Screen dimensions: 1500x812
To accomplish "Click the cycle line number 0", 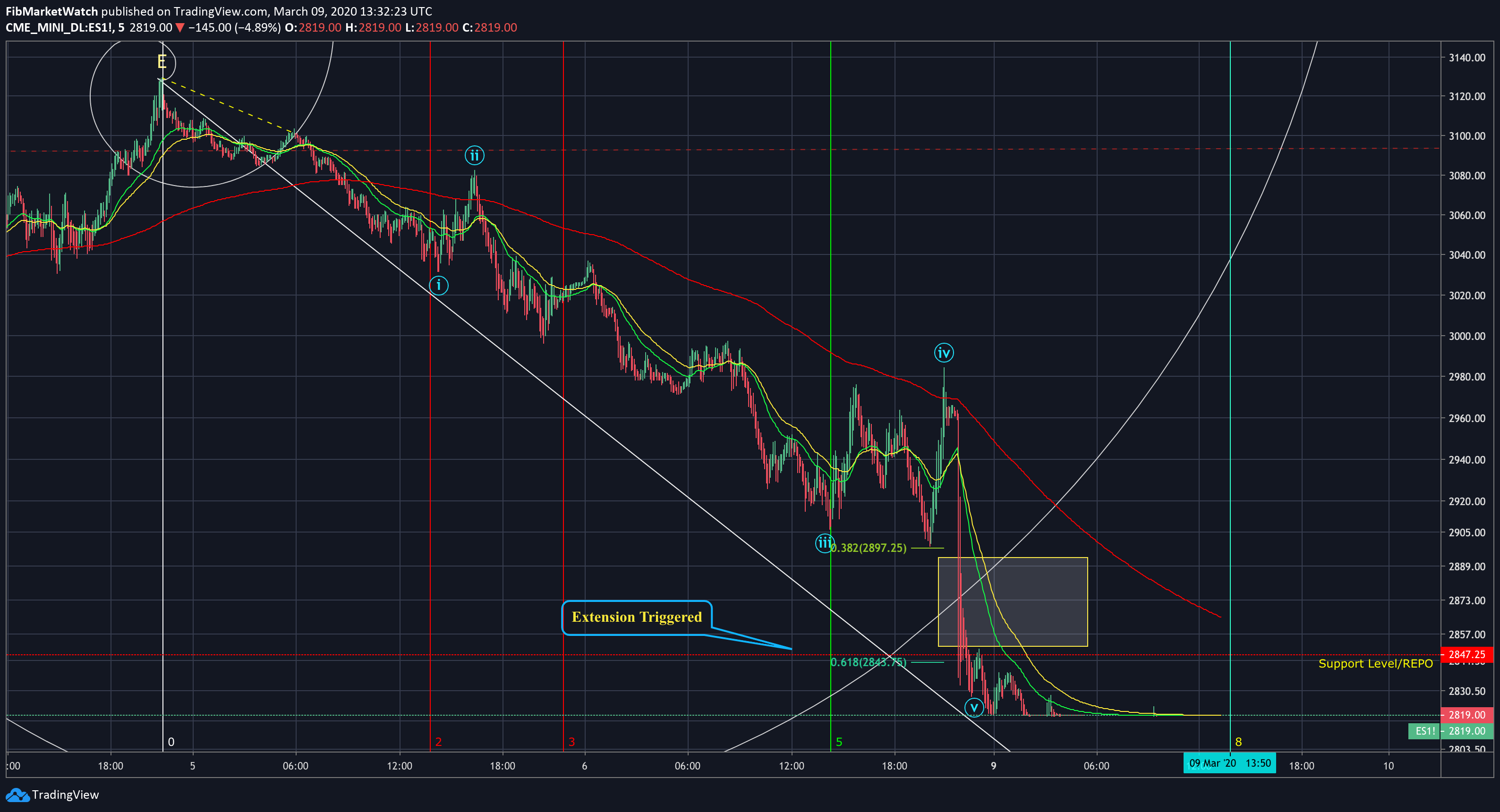I will [170, 742].
